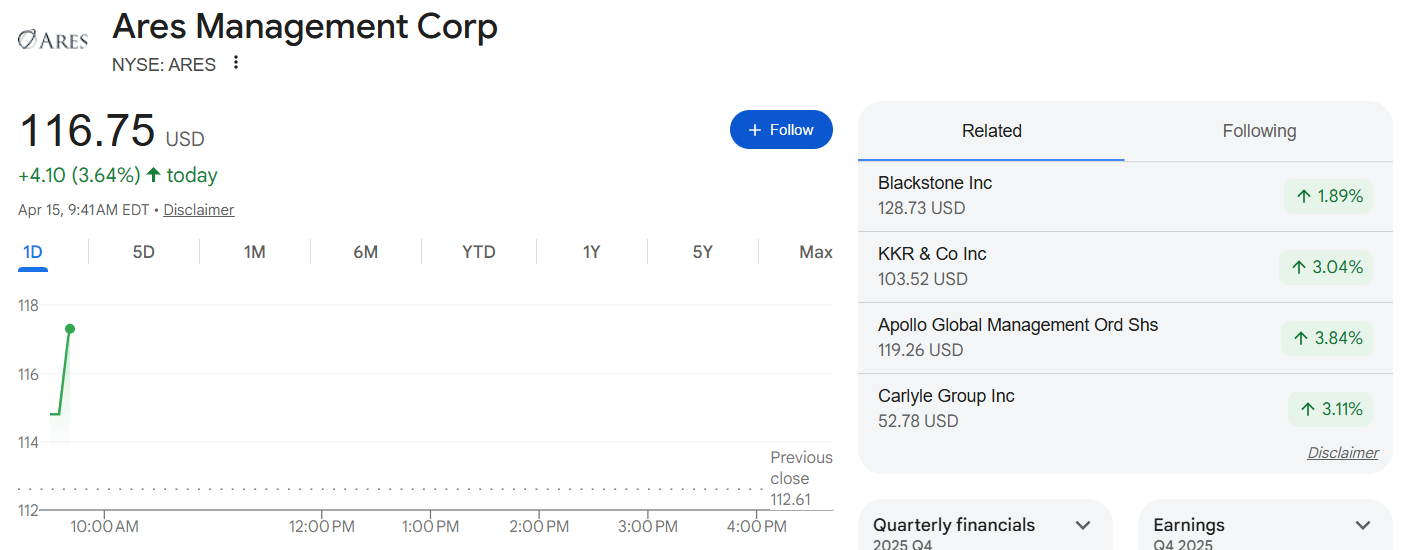Show the 5D chart range

click(x=144, y=252)
